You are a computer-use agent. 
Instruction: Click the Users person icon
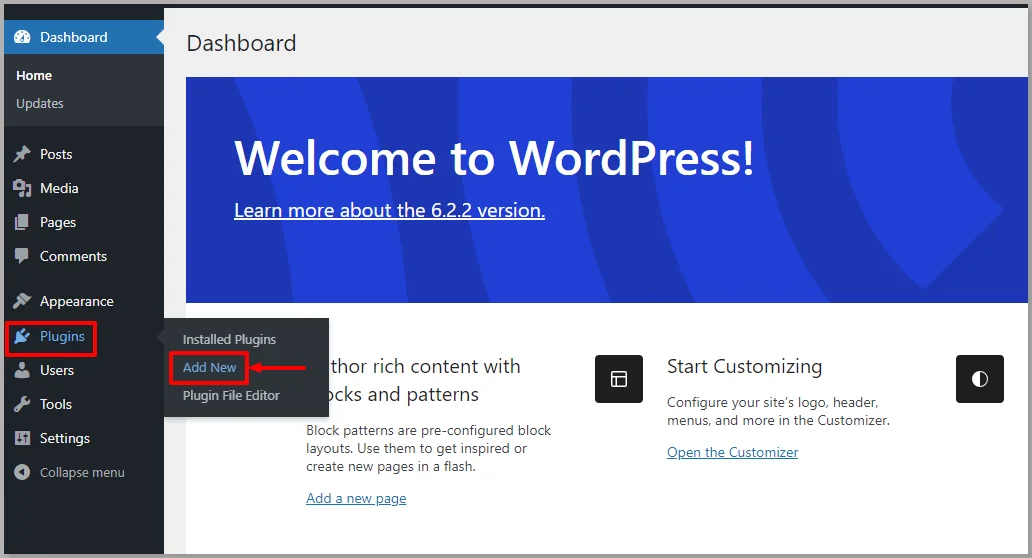click(22, 370)
